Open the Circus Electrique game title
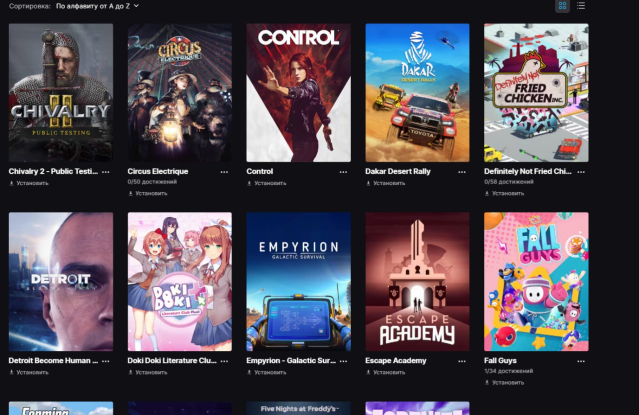The image size is (639, 415). (158, 172)
